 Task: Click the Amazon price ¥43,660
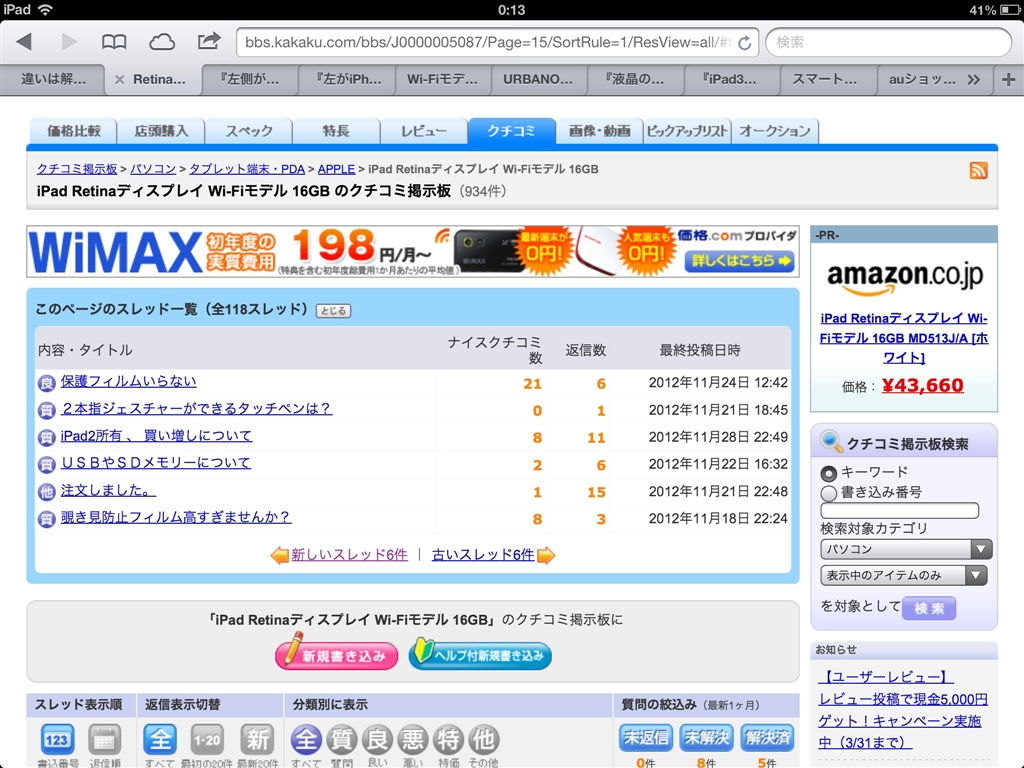pos(922,385)
